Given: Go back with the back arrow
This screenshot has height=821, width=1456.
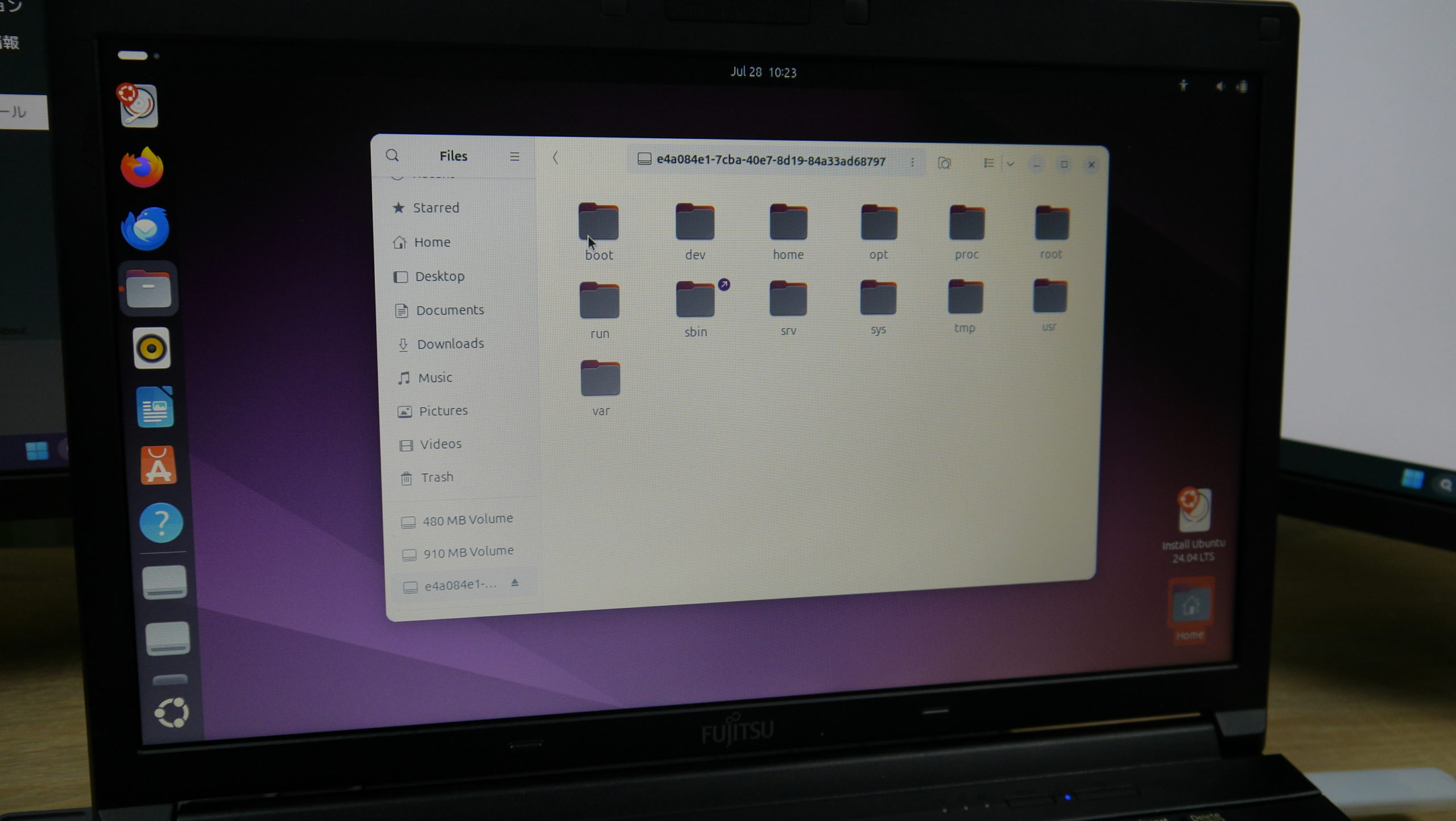Looking at the screenshot, I should pyautogui.click(x=555, y=158).
